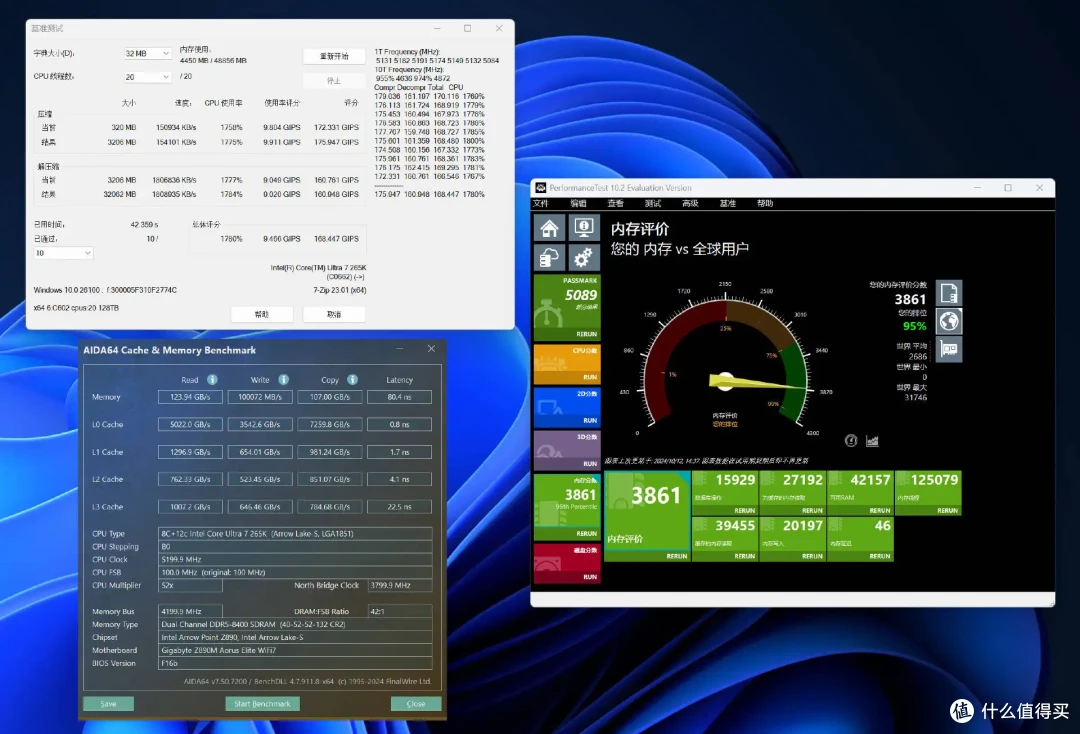
Task: Click the green 95% ranking value
Action: 915,326
